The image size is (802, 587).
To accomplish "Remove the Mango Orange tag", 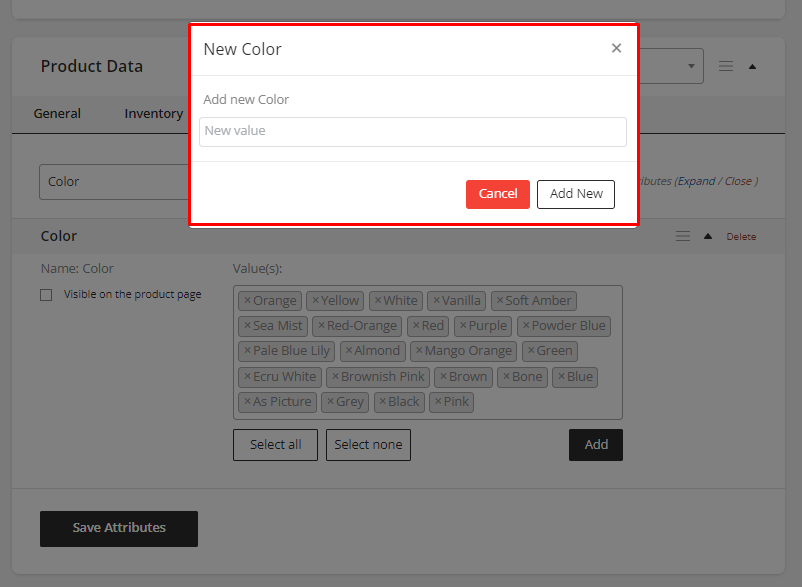I will coord(419,351).
